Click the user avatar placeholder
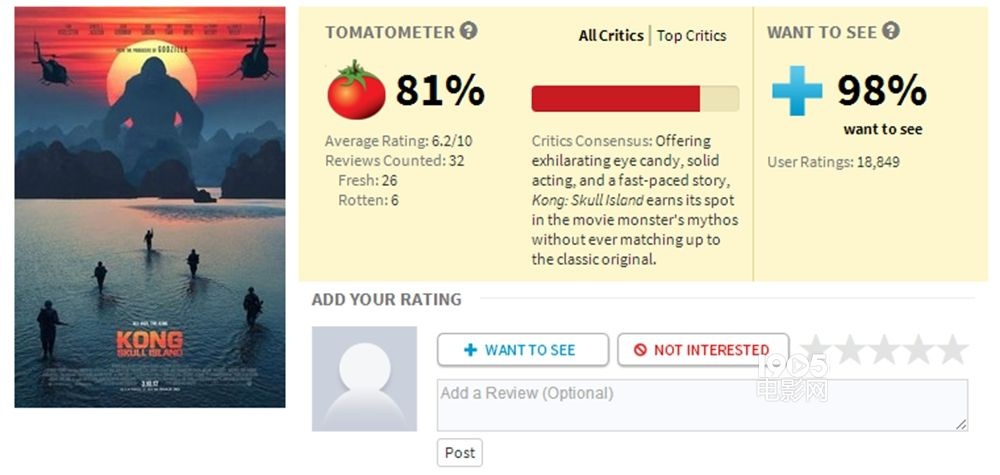The image size is (1000, 475). tap(364, 379)
